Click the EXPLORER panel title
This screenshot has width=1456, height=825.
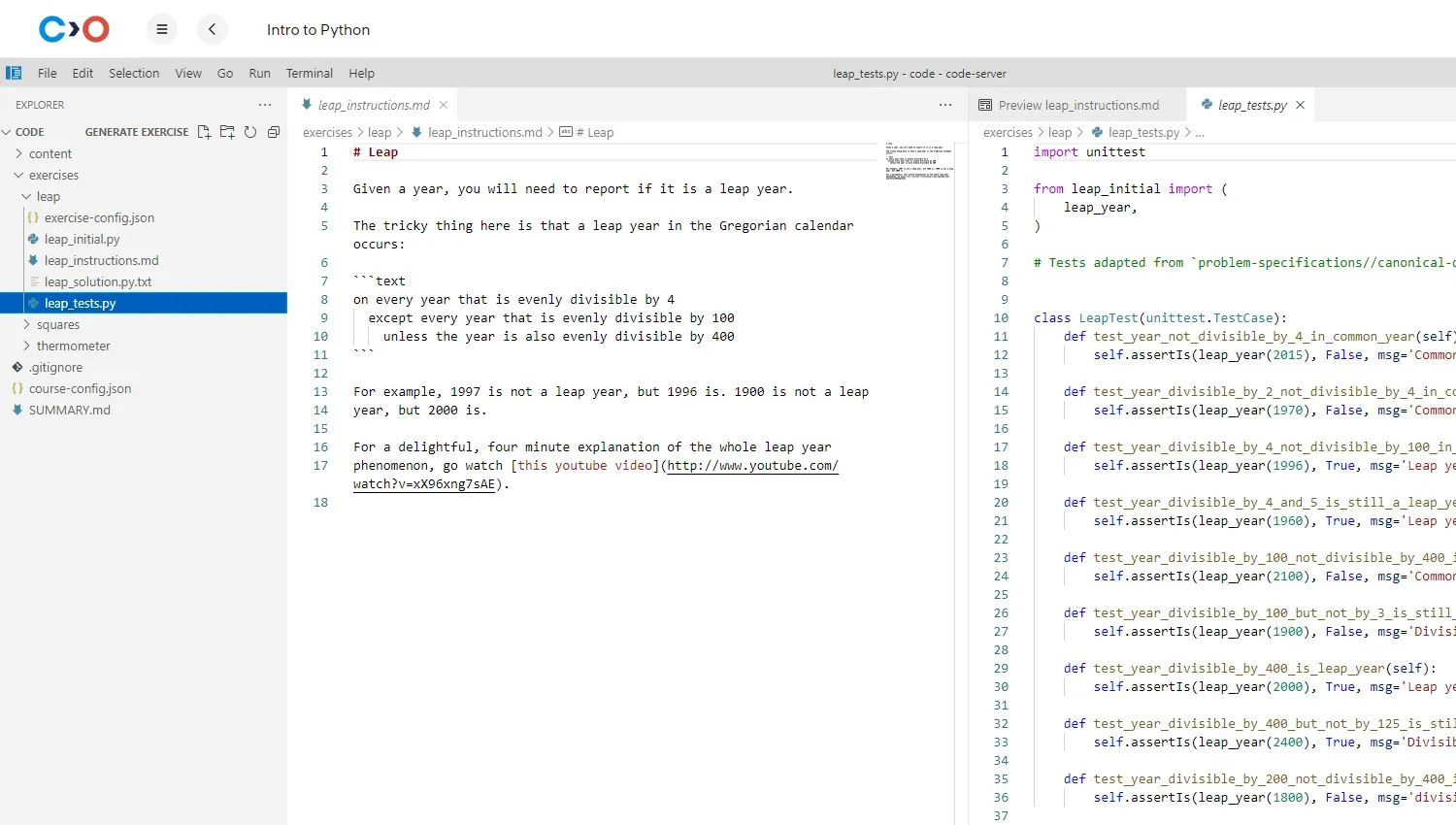[40, 105]
